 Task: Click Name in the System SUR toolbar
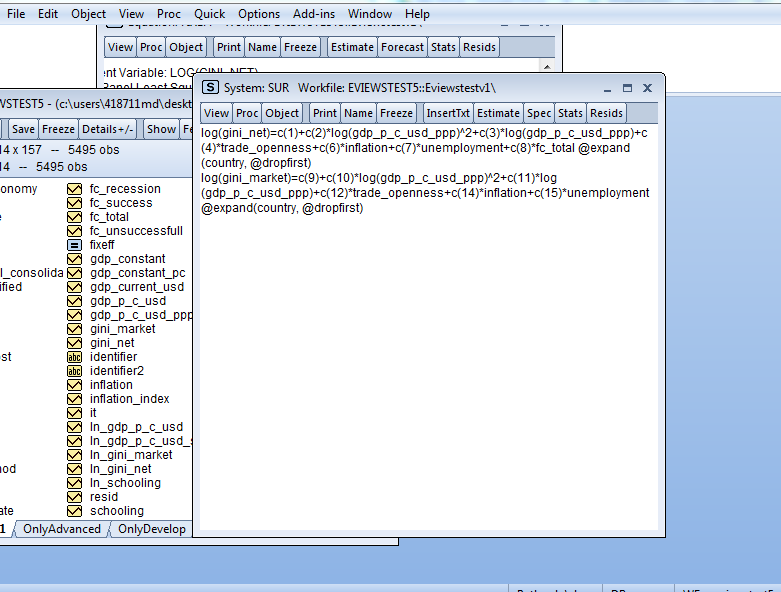click(x=358, y=113)
